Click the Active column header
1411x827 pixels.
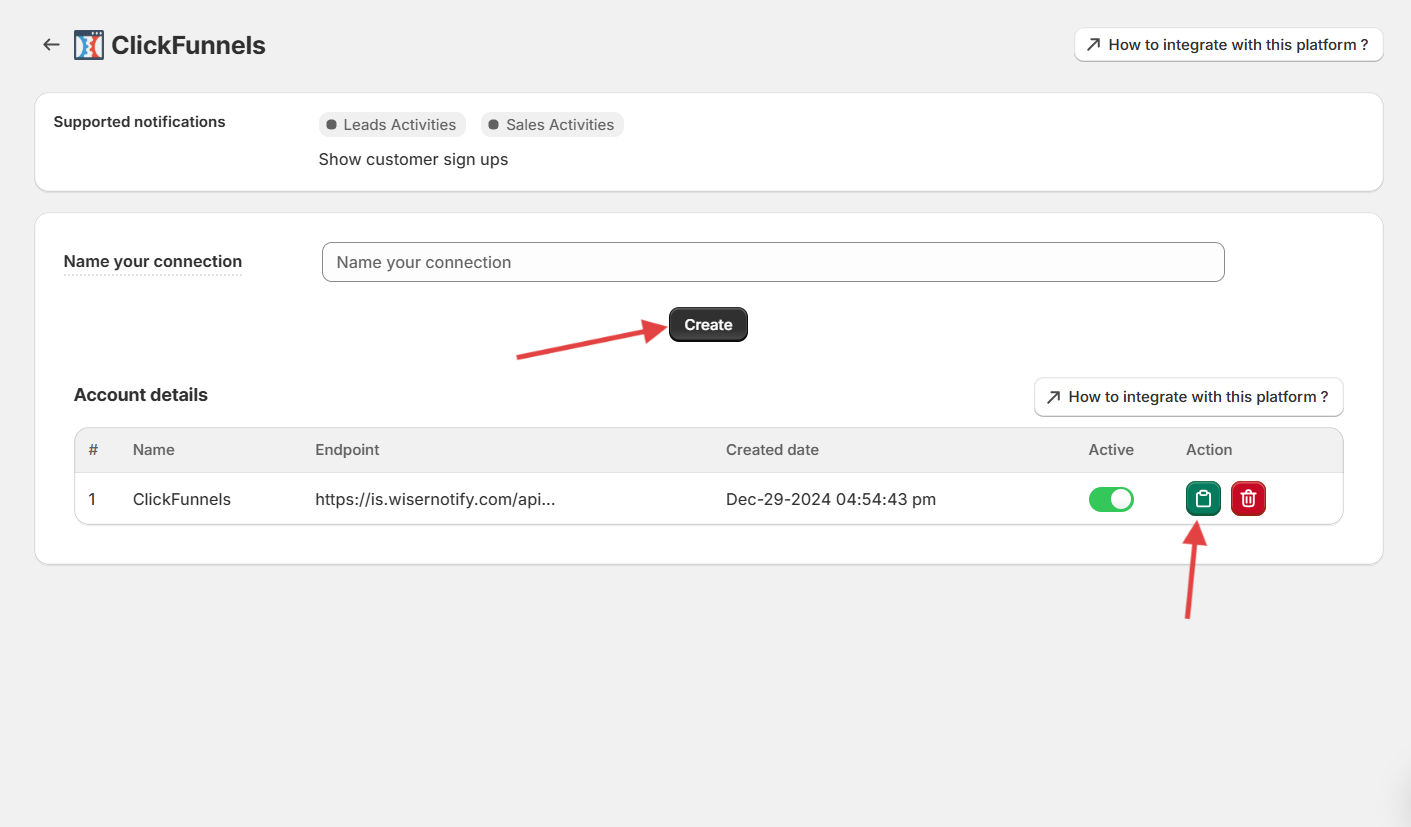point(1111,450)
